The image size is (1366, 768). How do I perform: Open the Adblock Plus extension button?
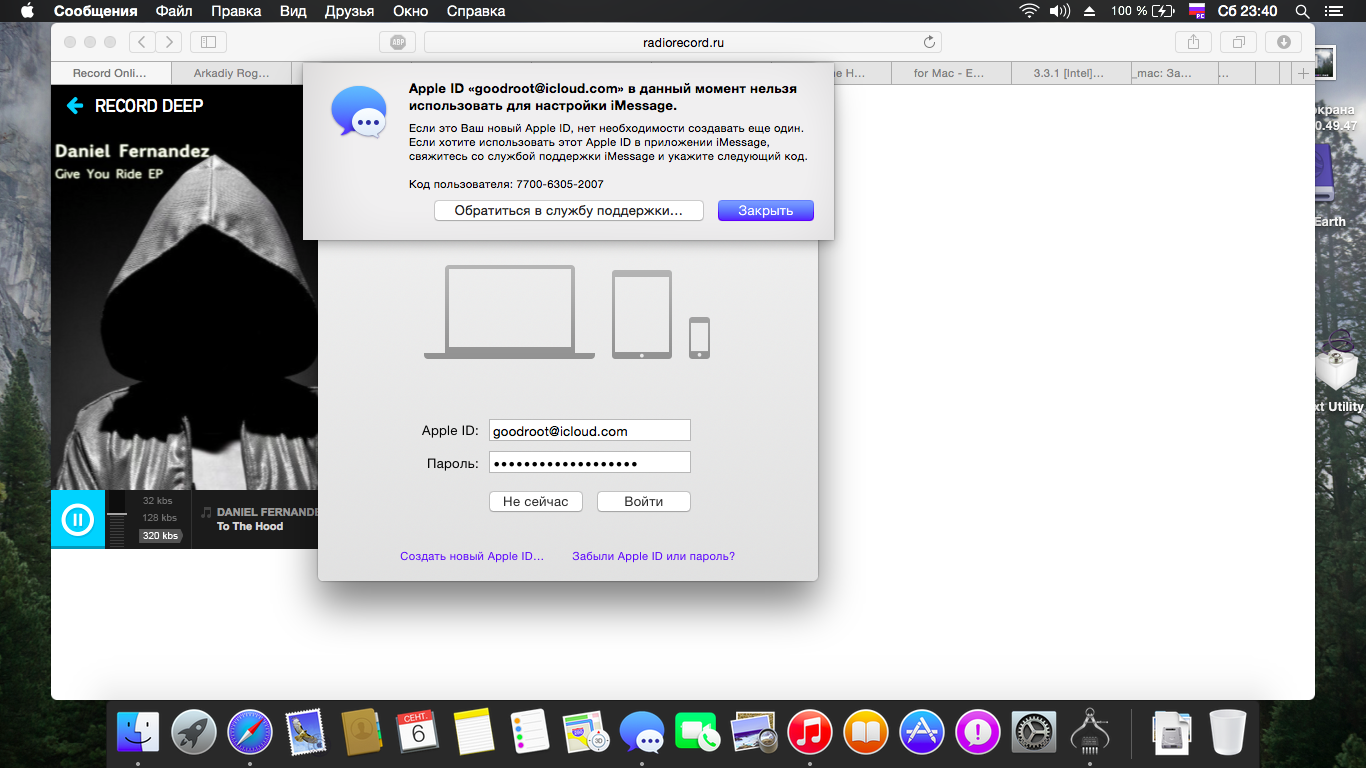click(397, 42)
